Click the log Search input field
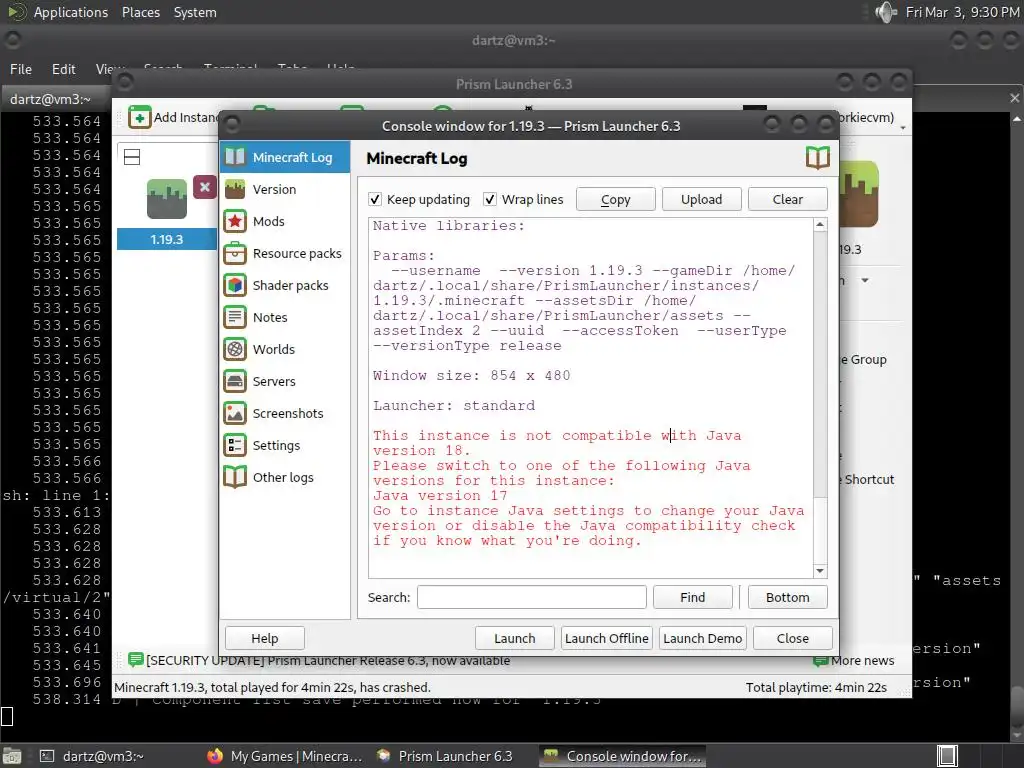1024x768 pixels. (532, 597)
